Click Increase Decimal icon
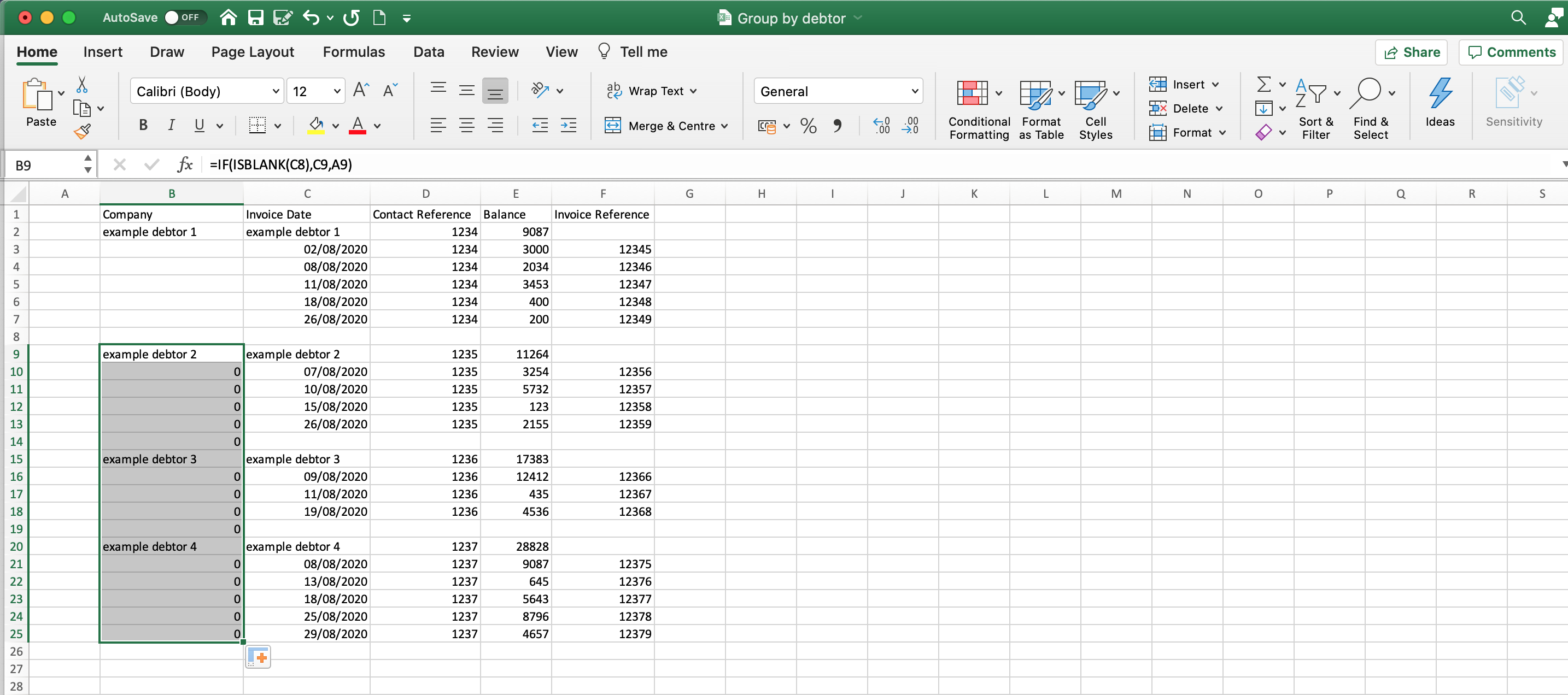 (x=881, y=125)
